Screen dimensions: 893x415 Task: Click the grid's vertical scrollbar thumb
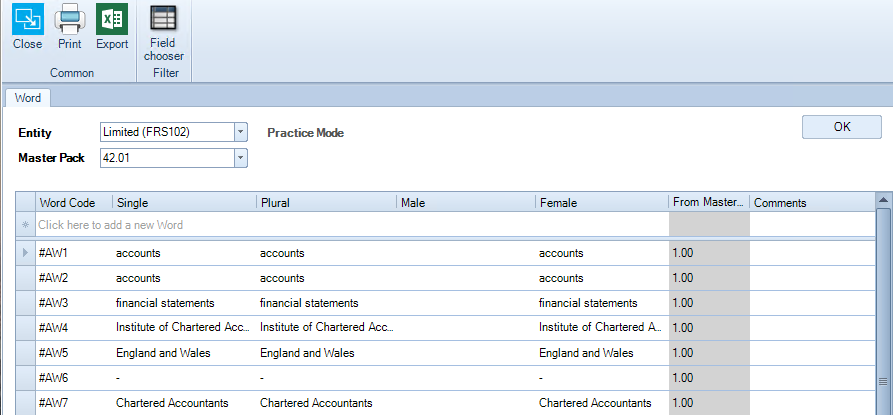(884, 311)
